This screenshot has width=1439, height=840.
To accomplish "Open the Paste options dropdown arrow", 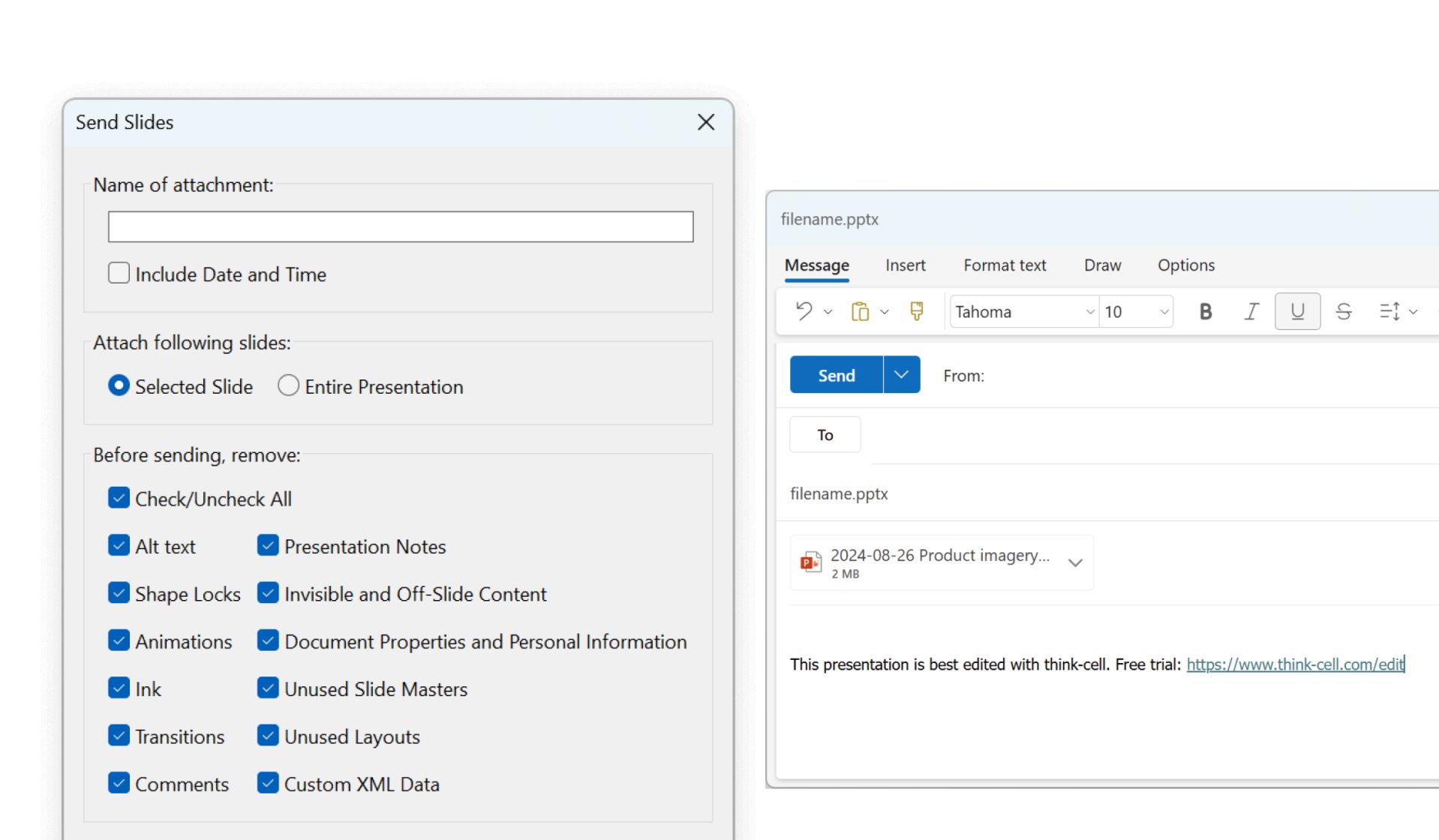I will click(x=885, y=312).
